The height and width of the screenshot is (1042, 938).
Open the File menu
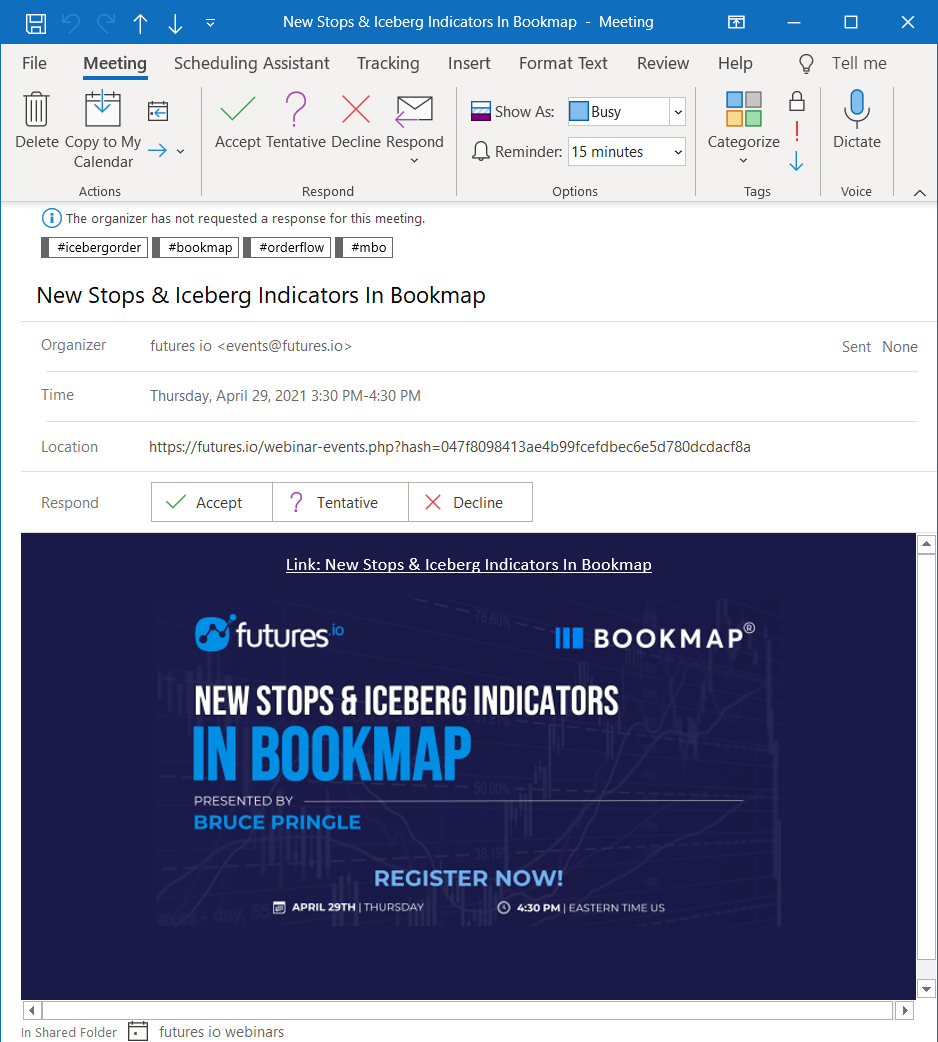coord(34,63)
